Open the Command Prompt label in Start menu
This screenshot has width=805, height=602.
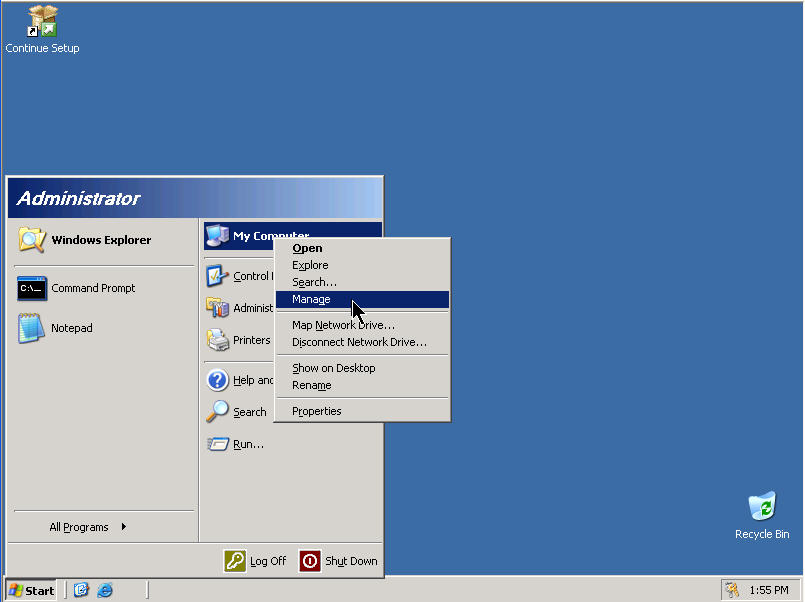pos(93,288)
